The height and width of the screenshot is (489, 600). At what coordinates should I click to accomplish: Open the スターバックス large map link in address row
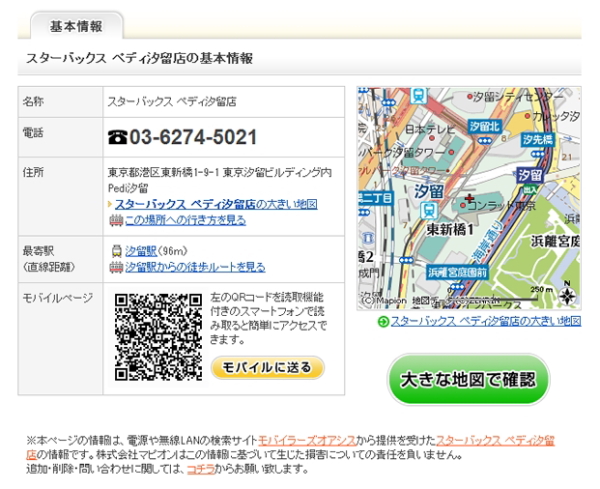[x=216, y=204]
